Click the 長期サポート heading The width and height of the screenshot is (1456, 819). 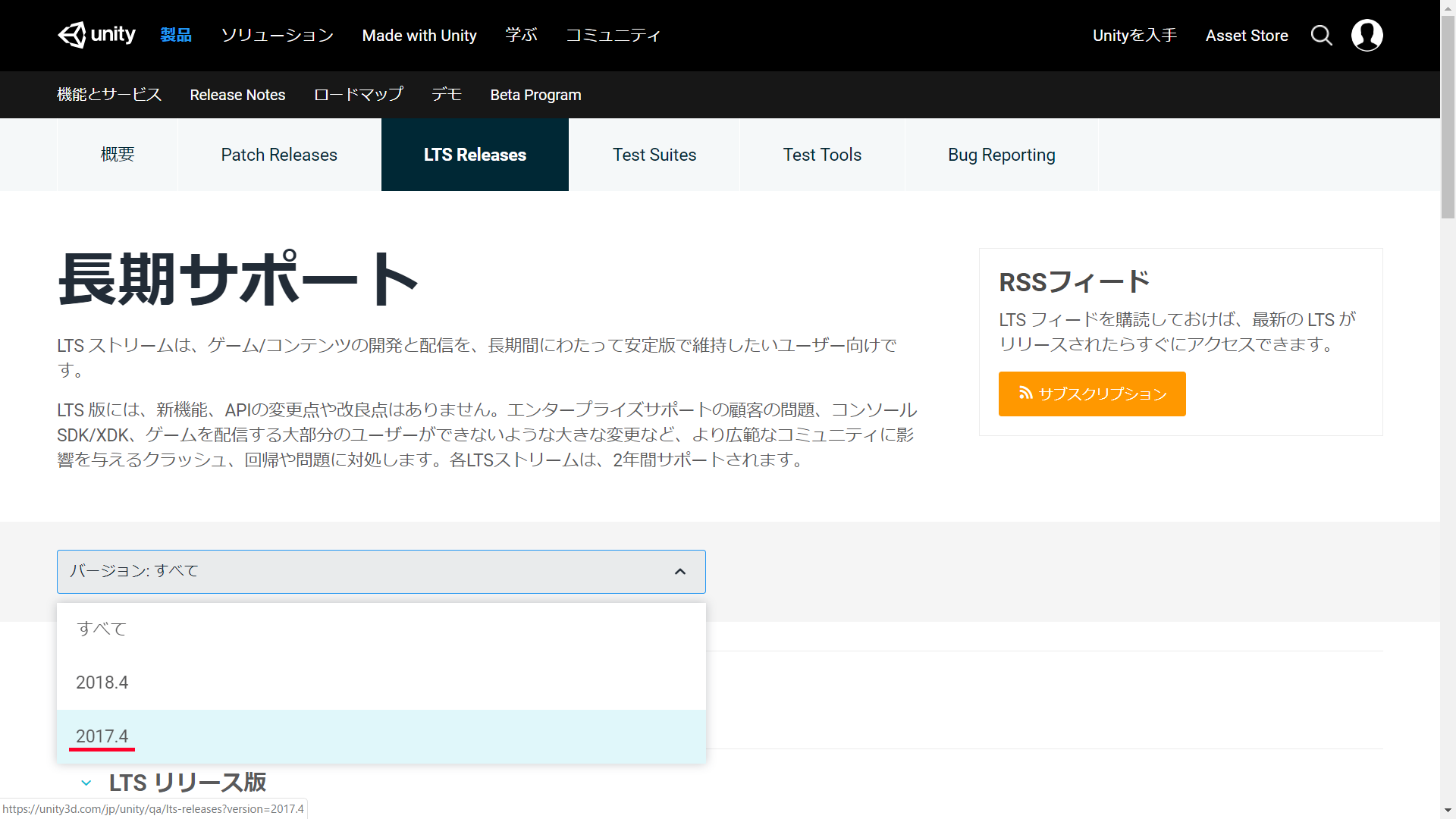pos(238,279)
